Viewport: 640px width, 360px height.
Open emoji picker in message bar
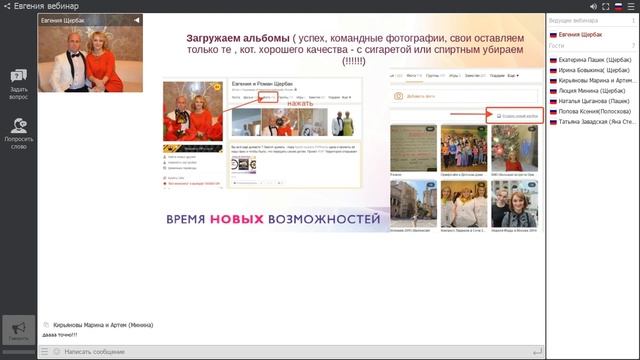click(56, 351)
